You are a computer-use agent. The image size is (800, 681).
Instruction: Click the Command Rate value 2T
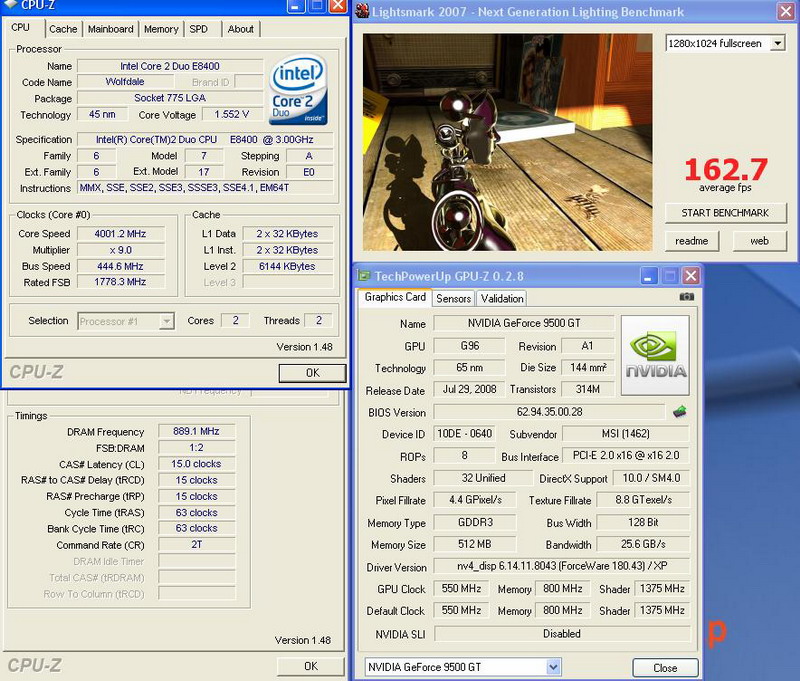pos(196,544)
